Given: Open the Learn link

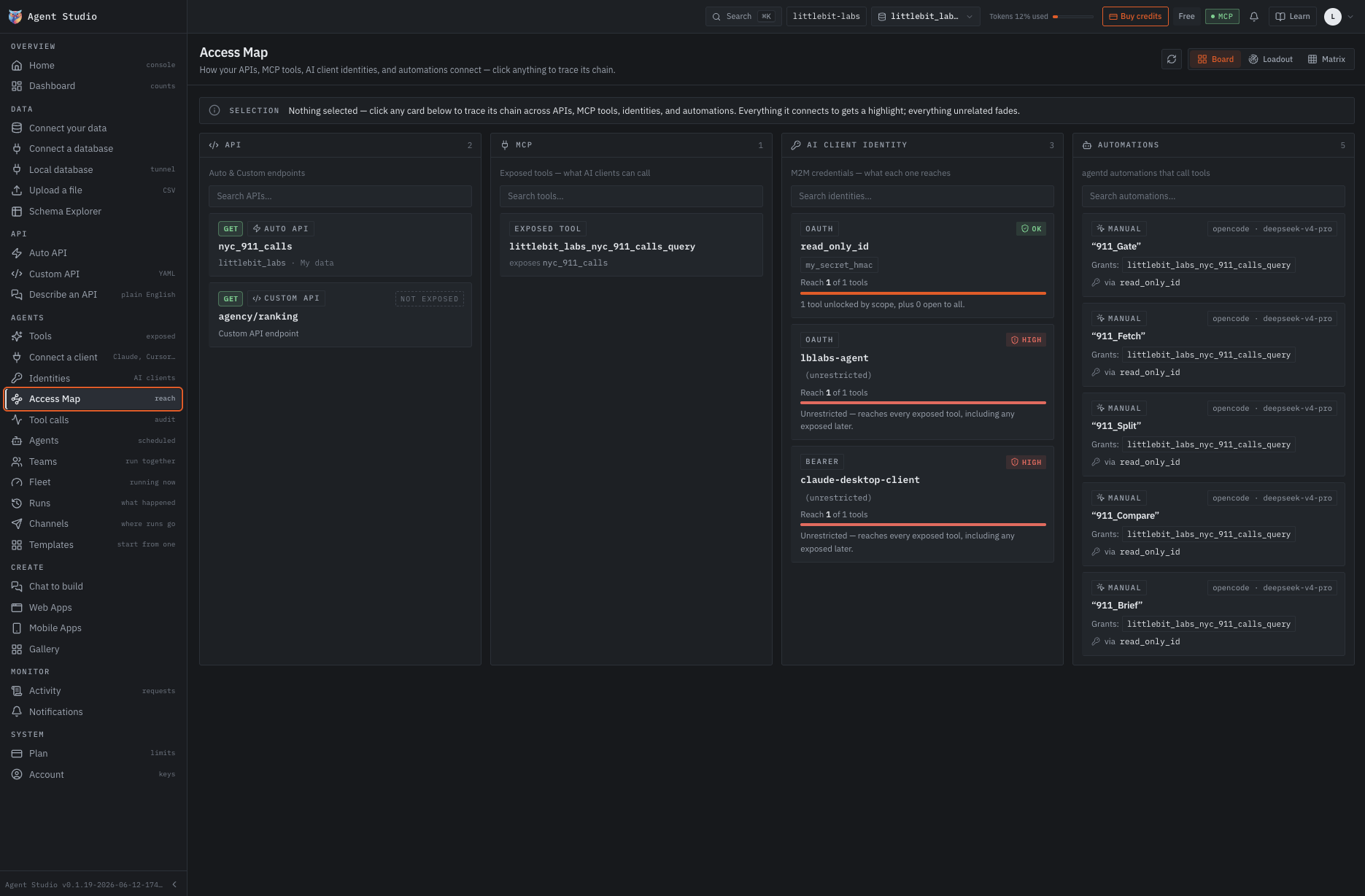Looking at the screenshot, I should click(1292, 16).
